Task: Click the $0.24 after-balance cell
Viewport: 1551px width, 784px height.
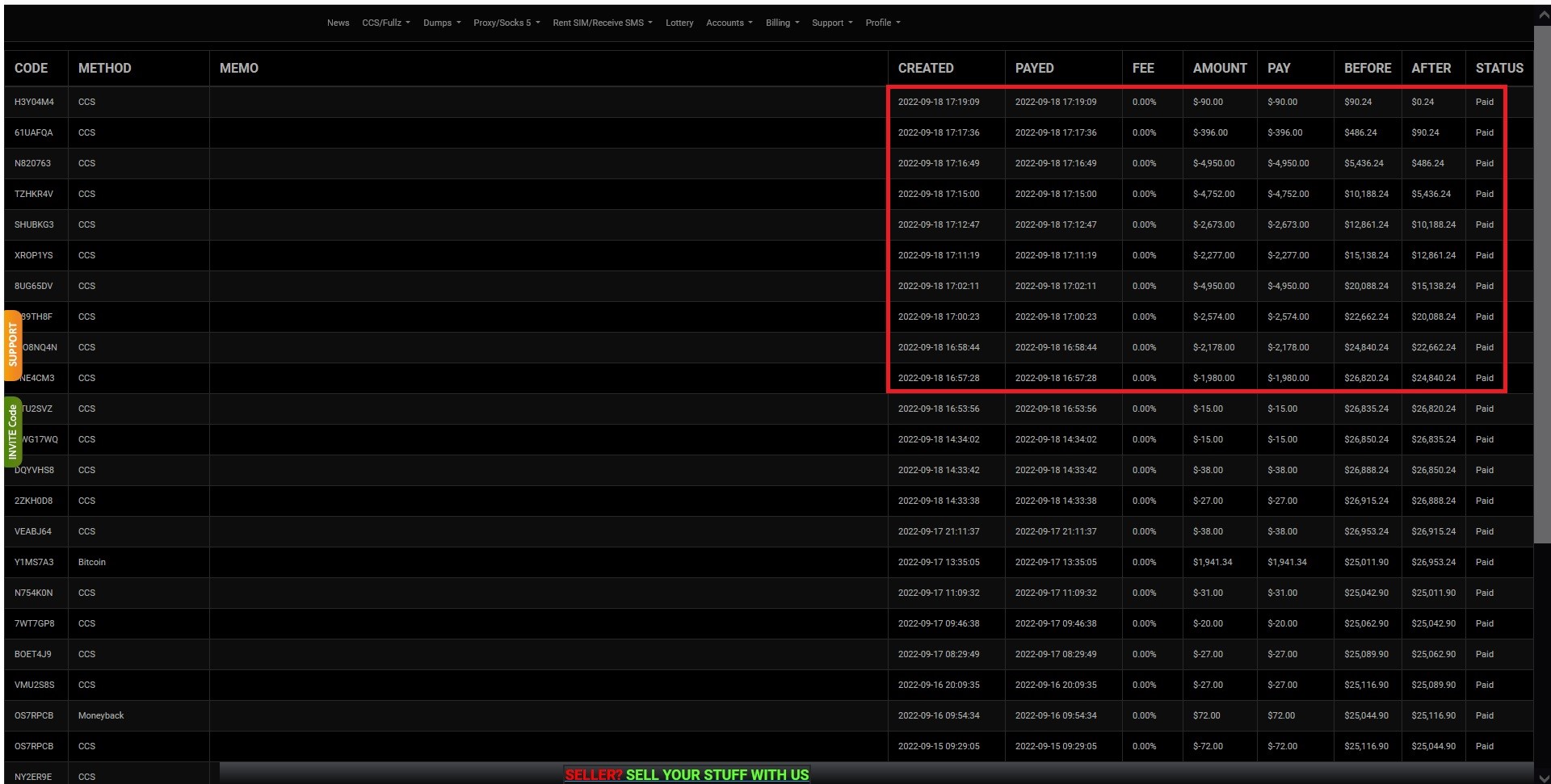Action: pyautogui.click(x=1423, y=102)
